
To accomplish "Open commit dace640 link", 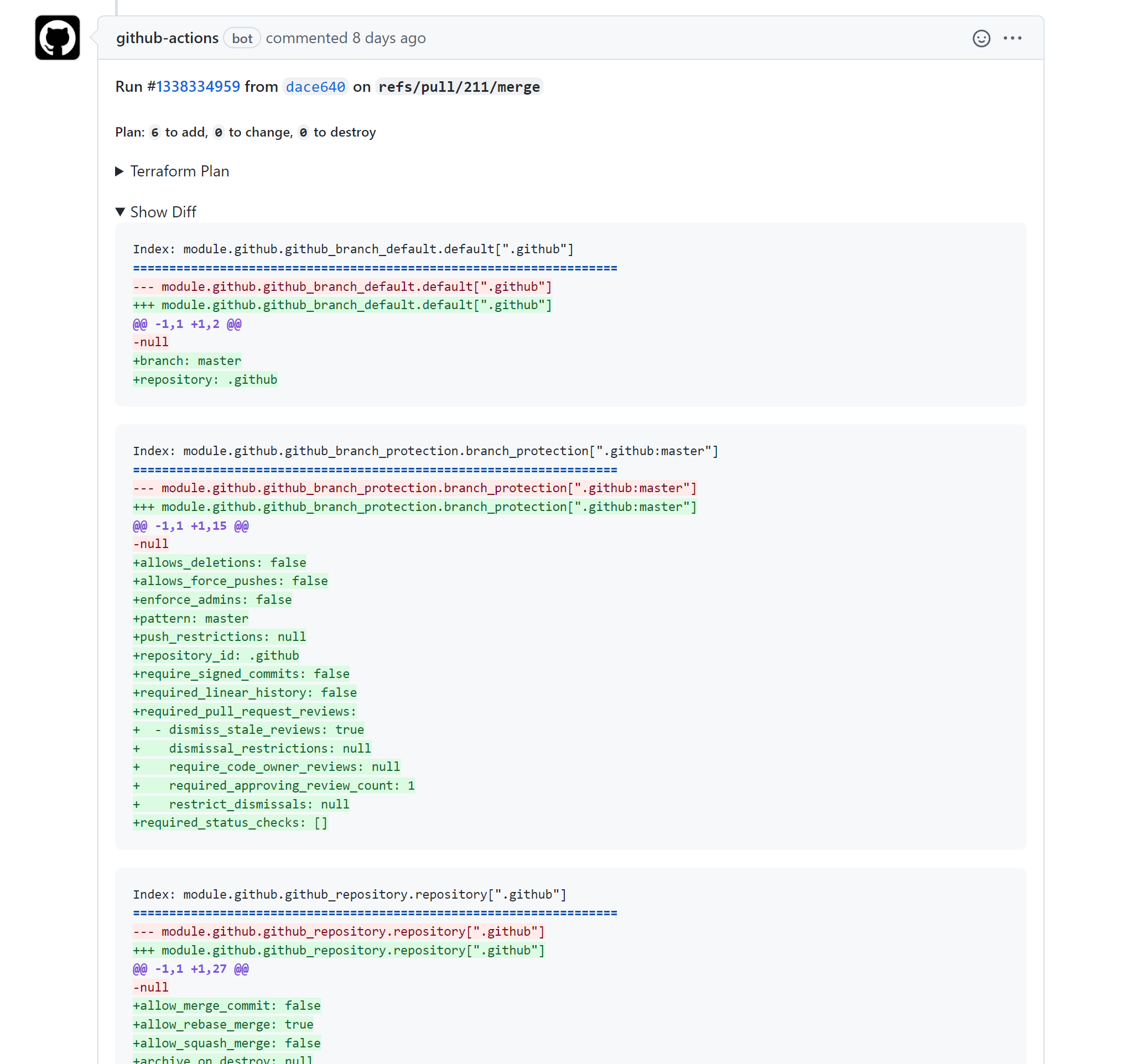I will [315, 87].
